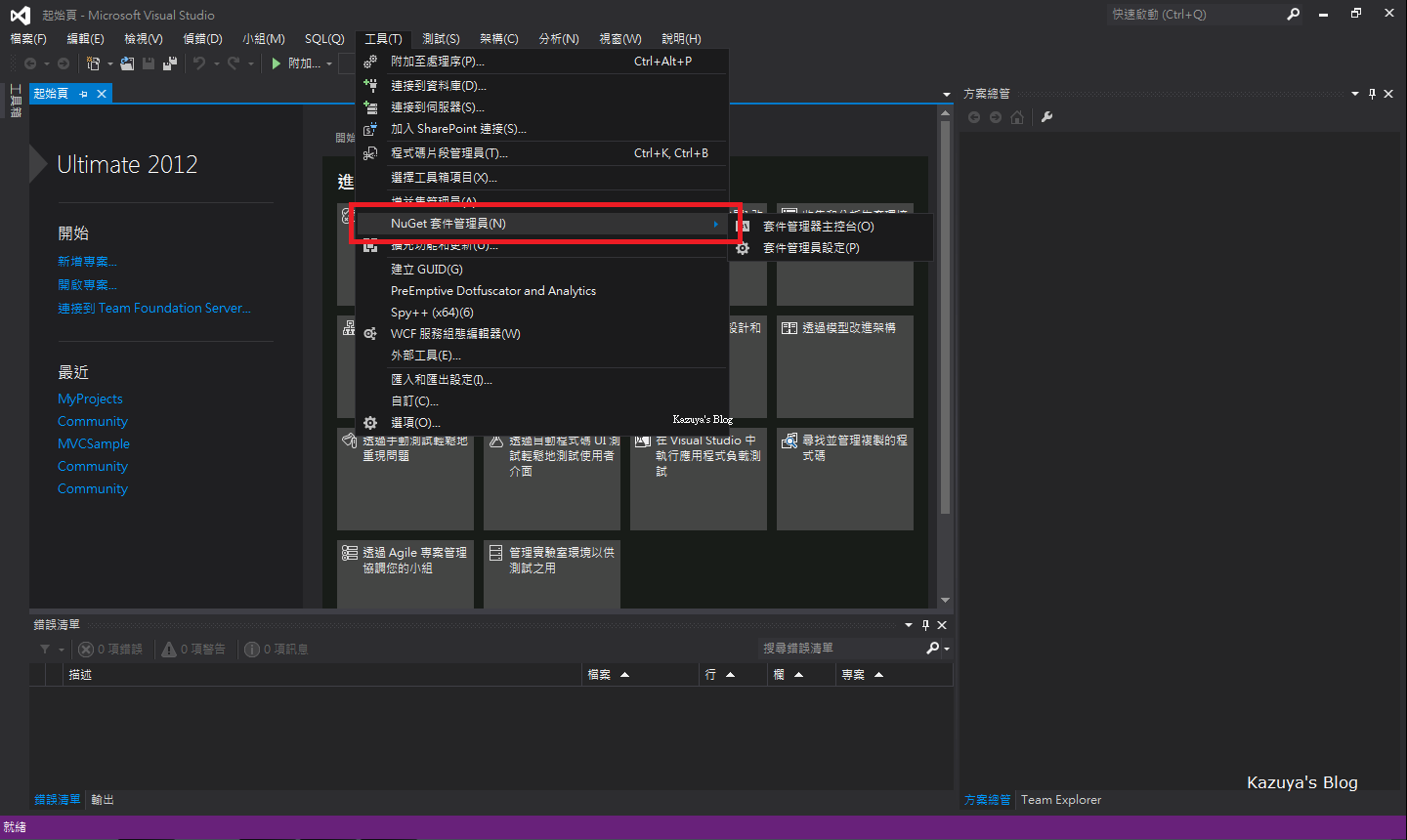1407x840 pixels.
Task: Open the 附加... start button dropdown arrow
Action: pyautogui.click(x=329, y=64)
